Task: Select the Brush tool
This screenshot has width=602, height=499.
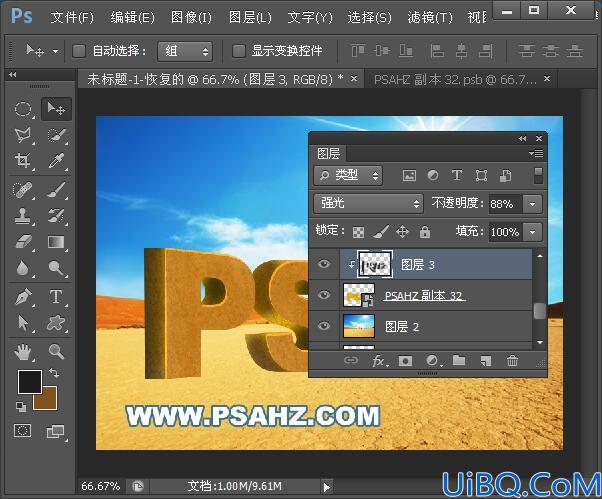Action: pos(56,190)
